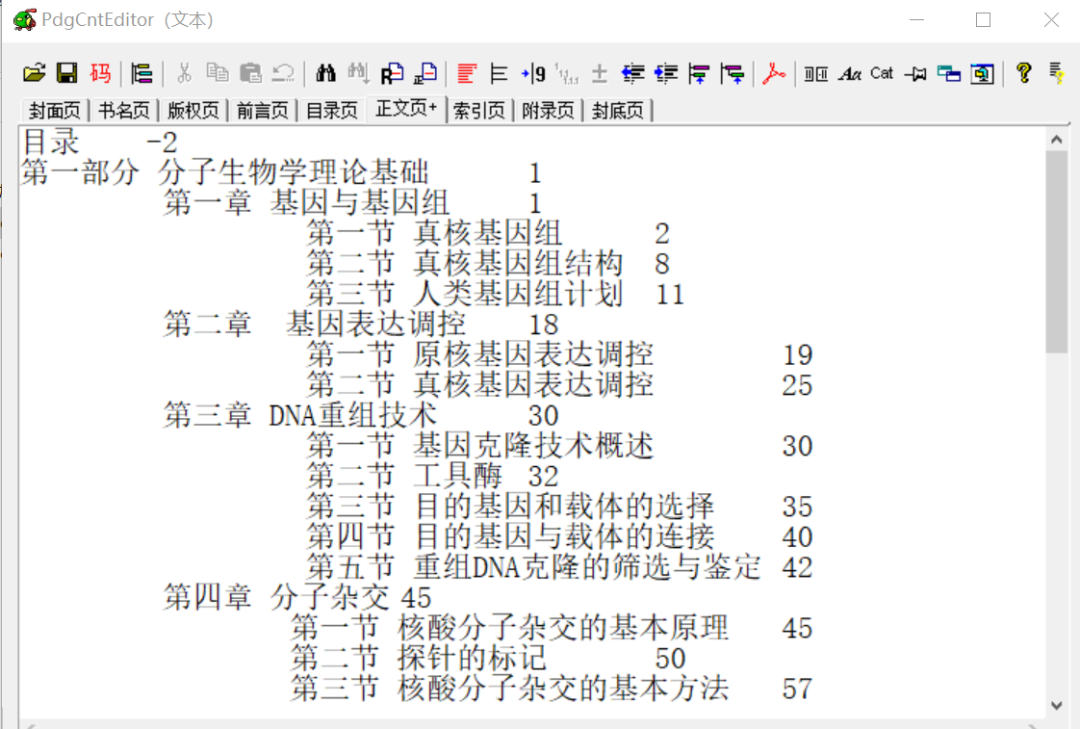The width and height of the screenshot is (1080, 729).
Task: Click the find-next binoculars icon
Action: (x=357, y=72)
